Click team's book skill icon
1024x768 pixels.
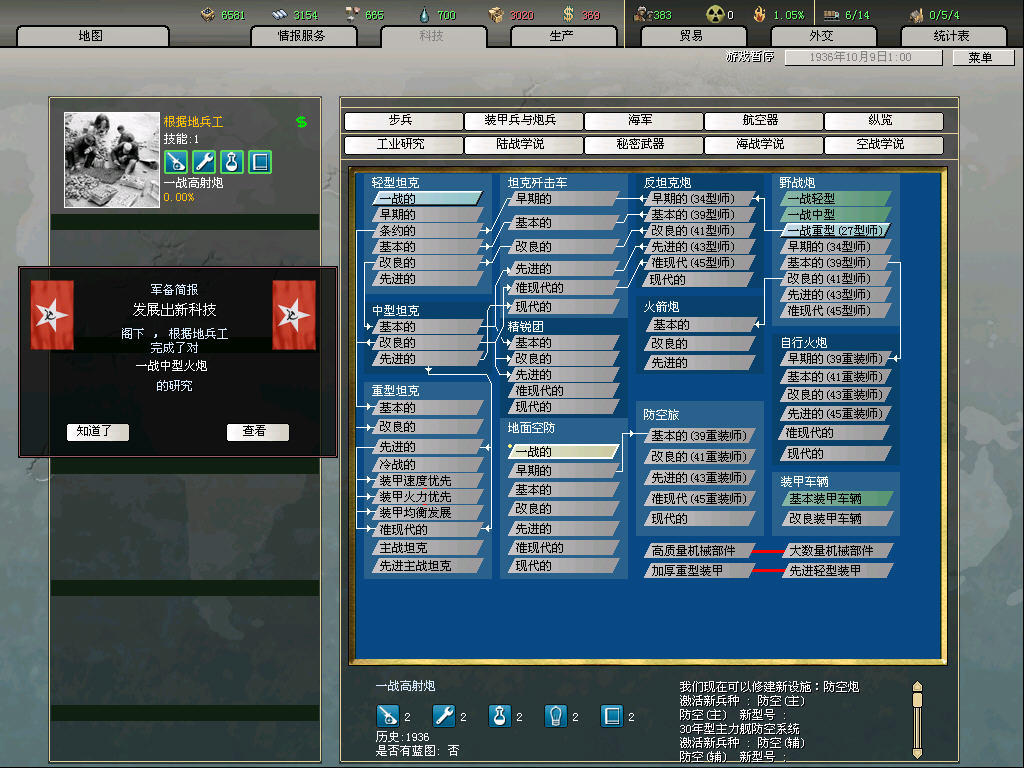[x=260, y=162]
